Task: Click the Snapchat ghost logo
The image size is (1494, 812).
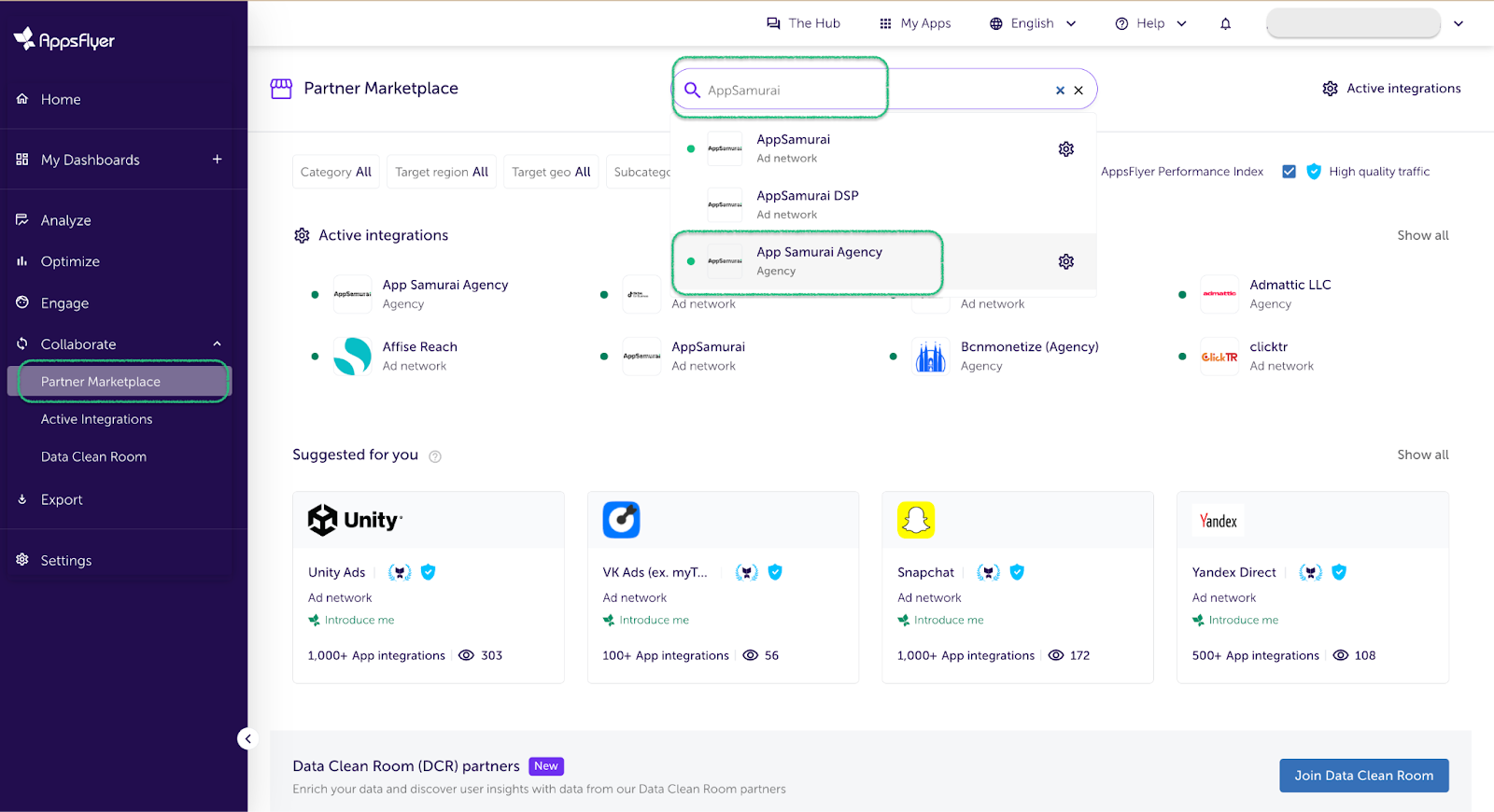Action: (916, 520)
